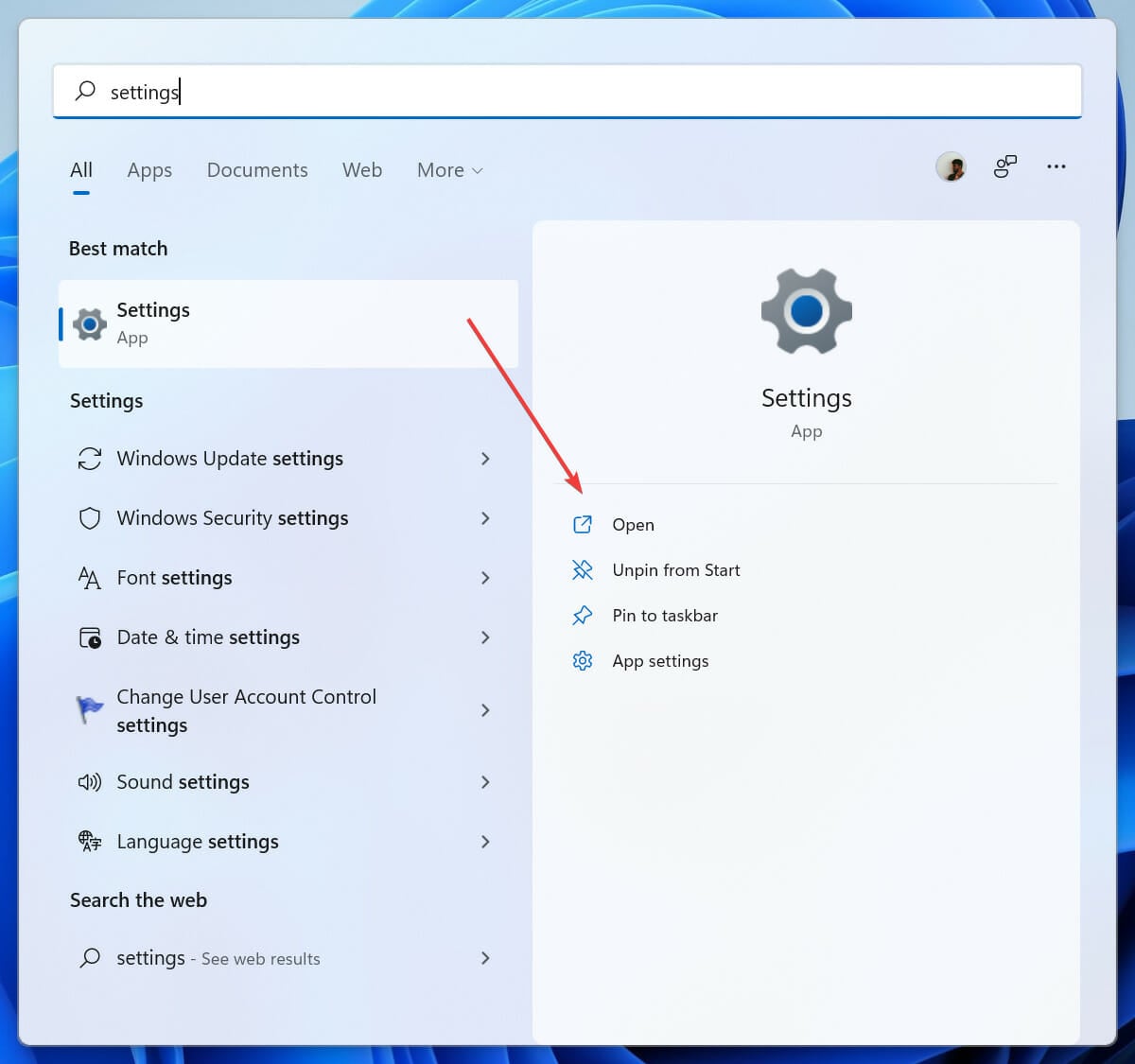
Task: Click the User Account Control flag icon
Action: click(x=90, y=709)
